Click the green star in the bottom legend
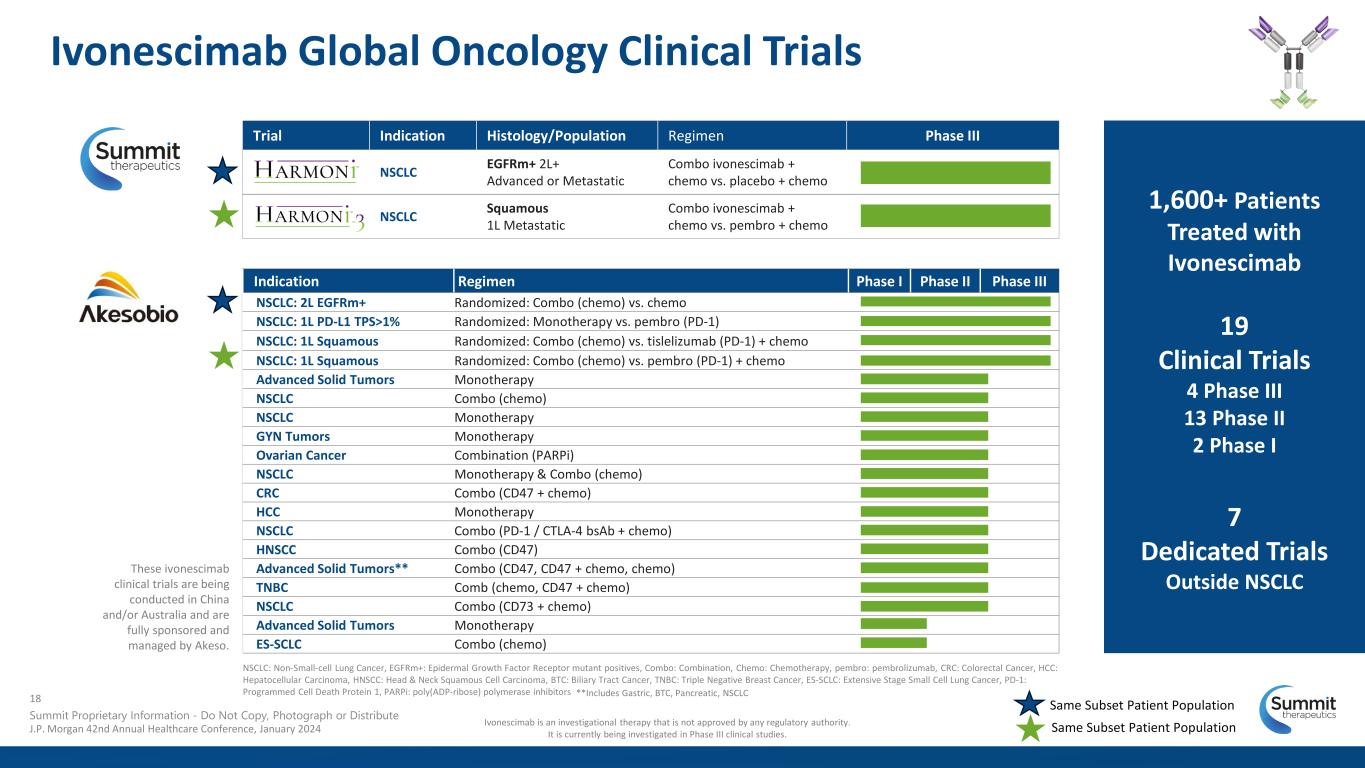 (1029, 728)
